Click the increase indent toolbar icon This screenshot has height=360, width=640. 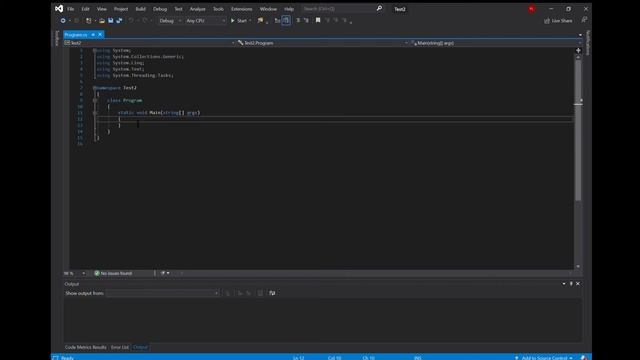(306, 20)
